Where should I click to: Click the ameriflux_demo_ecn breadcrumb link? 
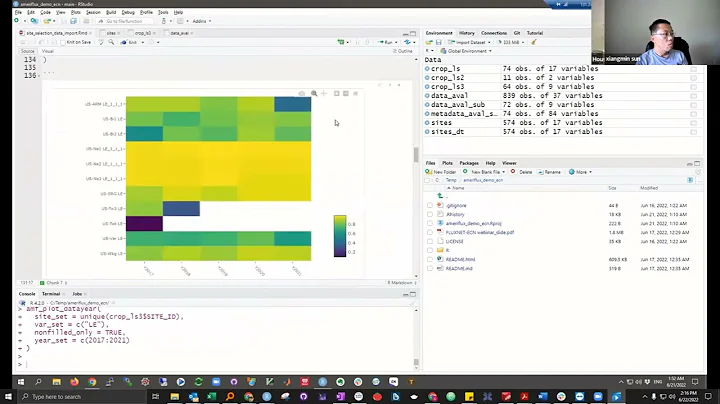pyautogui.click(x=483, y=180)
